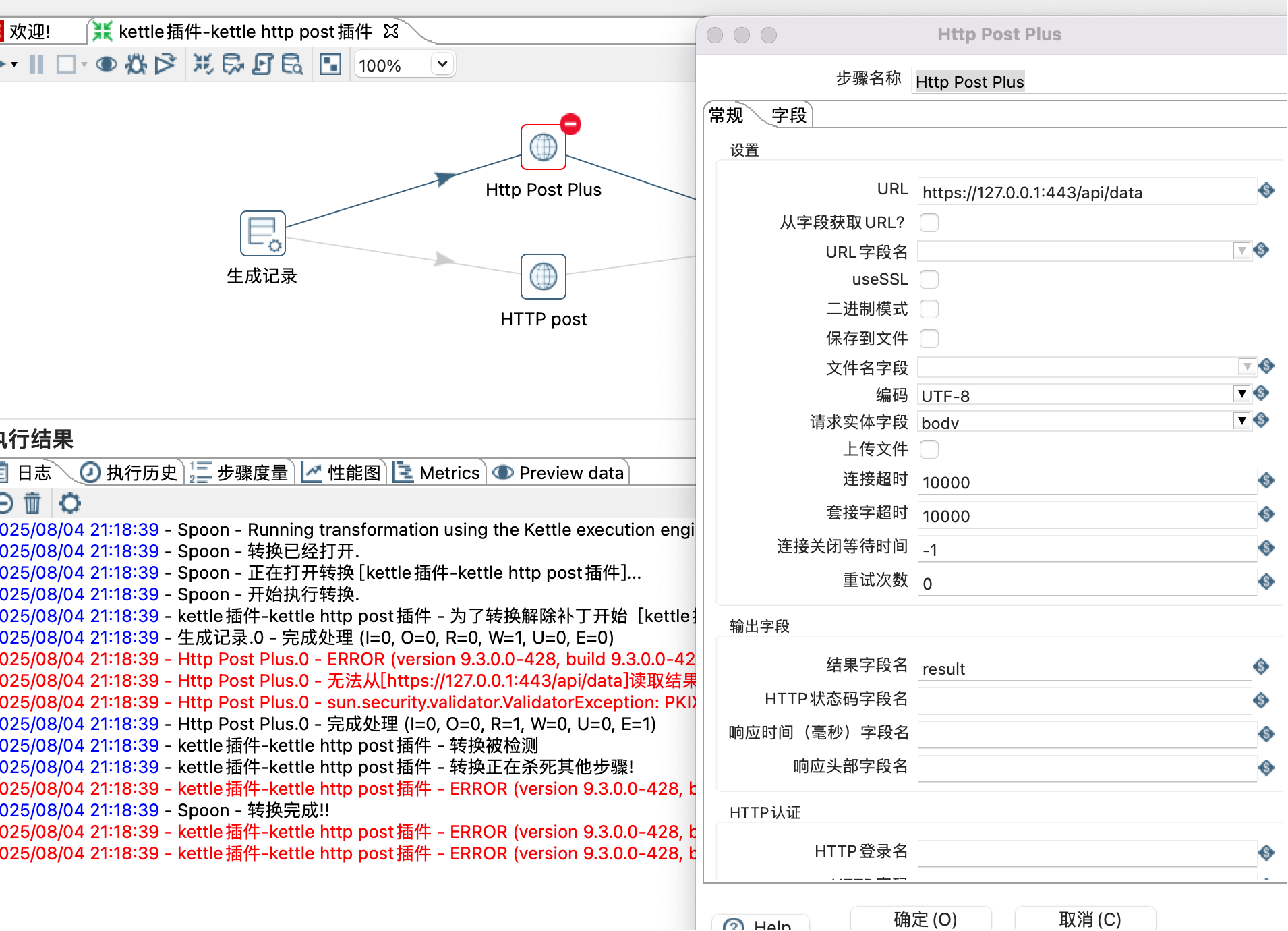Open log settings gear icon
Viewport: 1288px width, 931px height.
(x=69, y=503)
